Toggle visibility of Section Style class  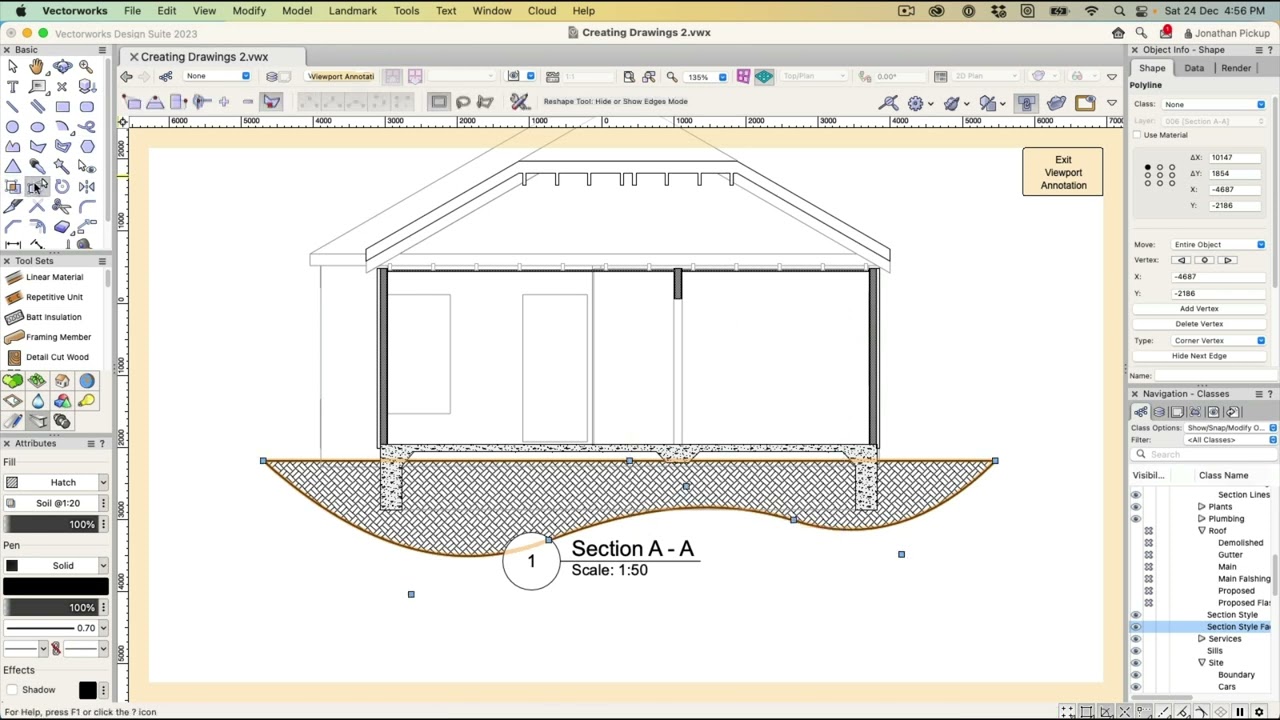[x=1135, y=615]
